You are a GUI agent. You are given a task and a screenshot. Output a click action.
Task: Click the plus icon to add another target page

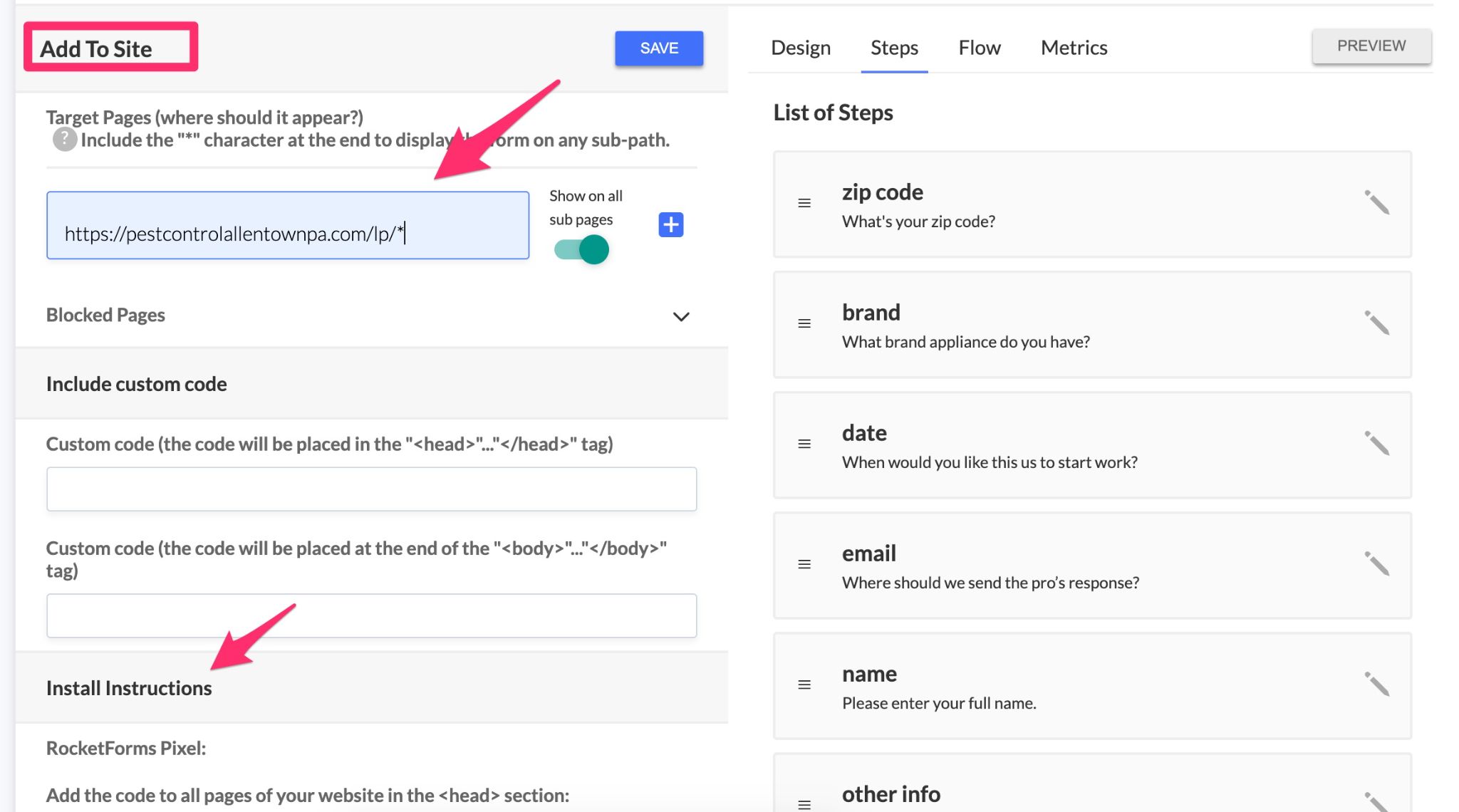coord(670,225)
